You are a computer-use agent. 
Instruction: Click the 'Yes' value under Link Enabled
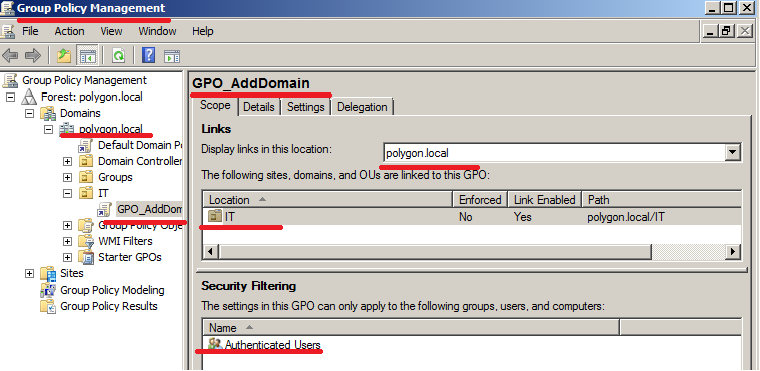click(x=522, y=217)
